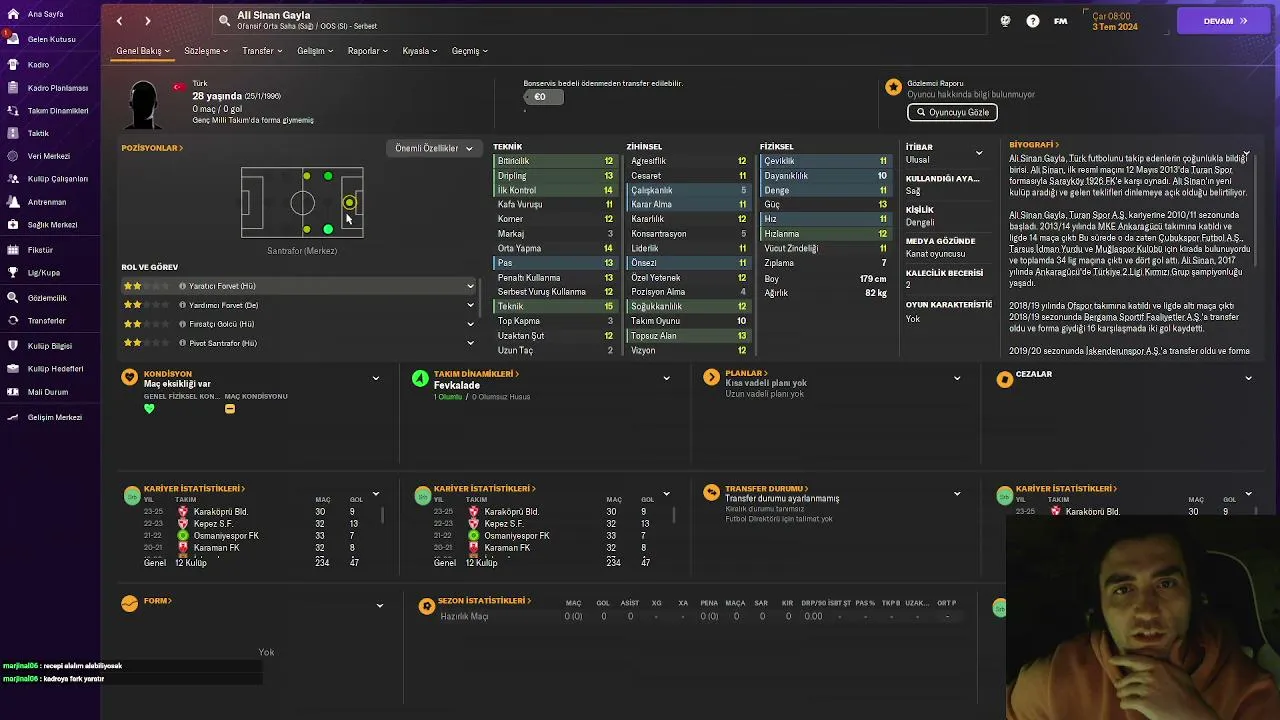Open the Sezon İstatistikleri link
Screen dimensions: 1280x720
tap(485, 601)
